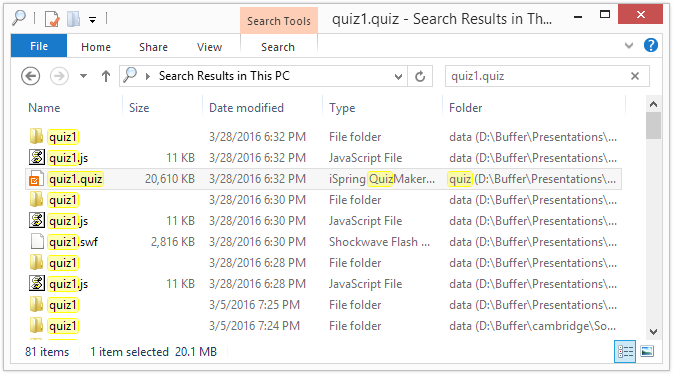Go back with the Back arrow
Viewport: 673px width, 374px height.
click(30, 76)
